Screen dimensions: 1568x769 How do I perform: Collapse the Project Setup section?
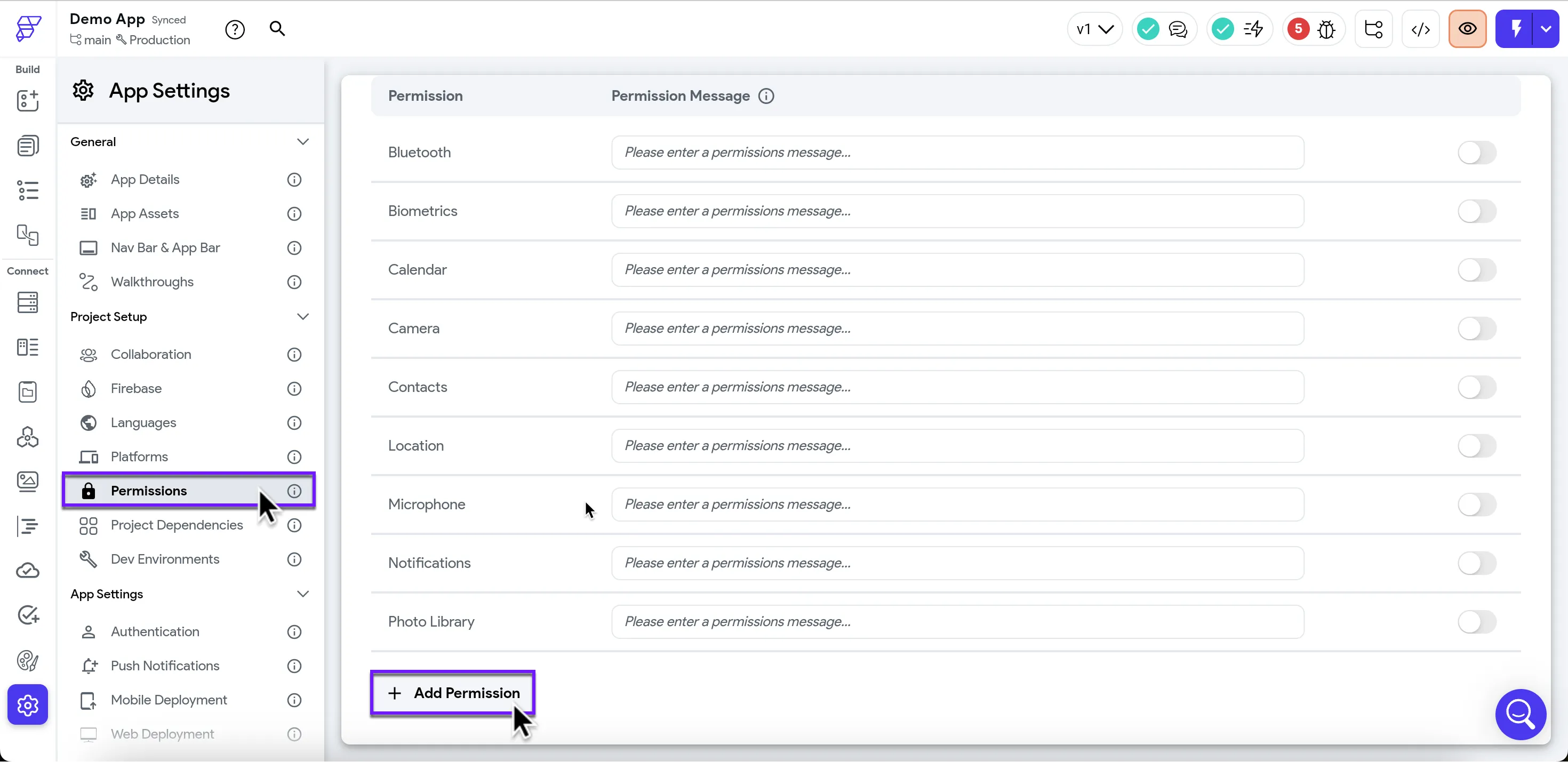302,317
